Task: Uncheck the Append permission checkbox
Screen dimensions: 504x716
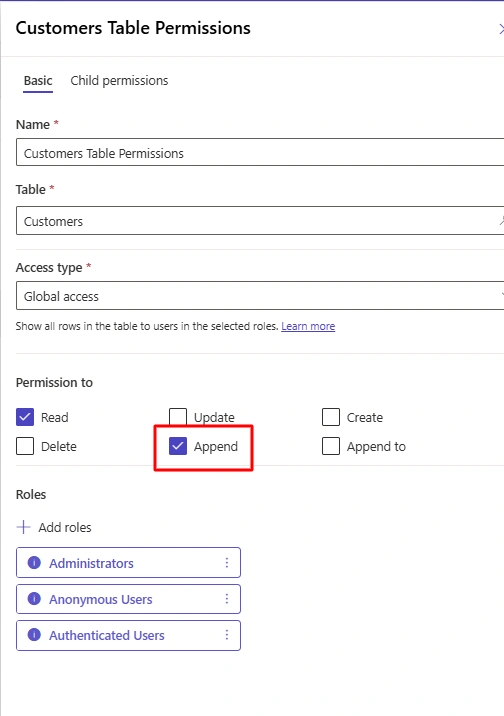Action: point(178,446)
